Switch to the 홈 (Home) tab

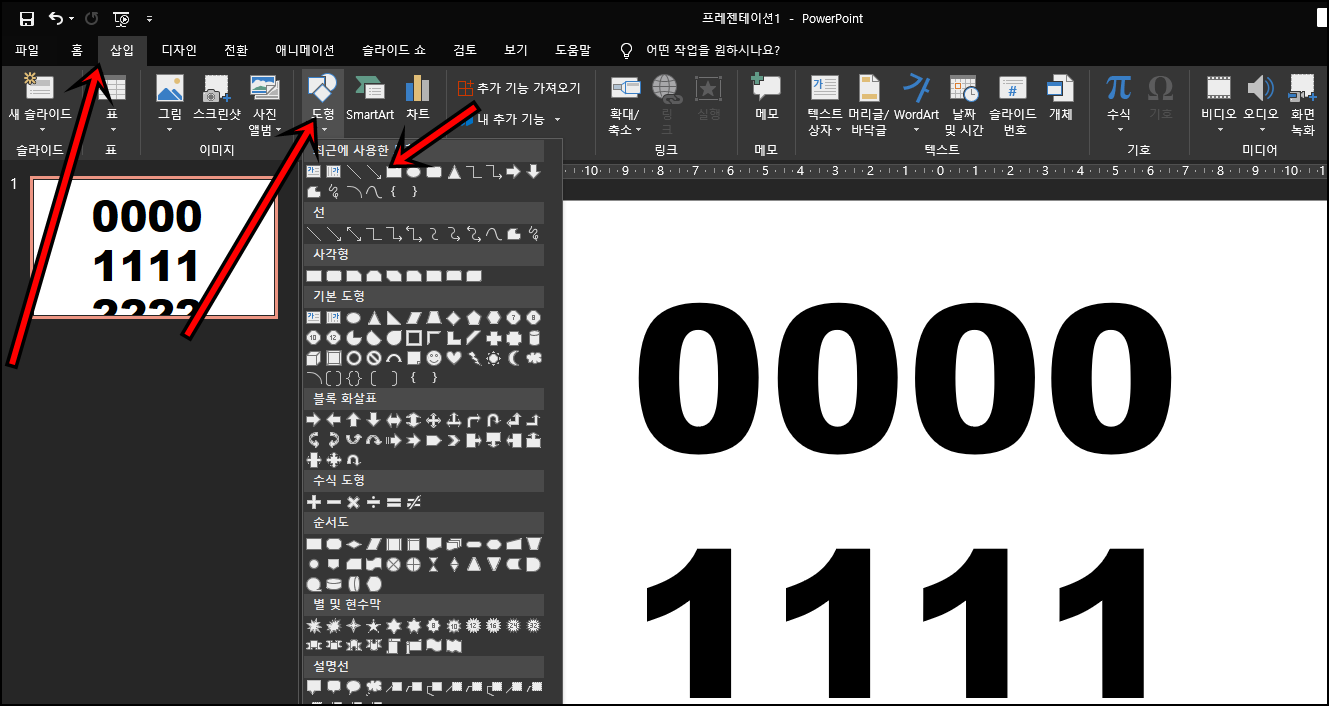(77, 50)
